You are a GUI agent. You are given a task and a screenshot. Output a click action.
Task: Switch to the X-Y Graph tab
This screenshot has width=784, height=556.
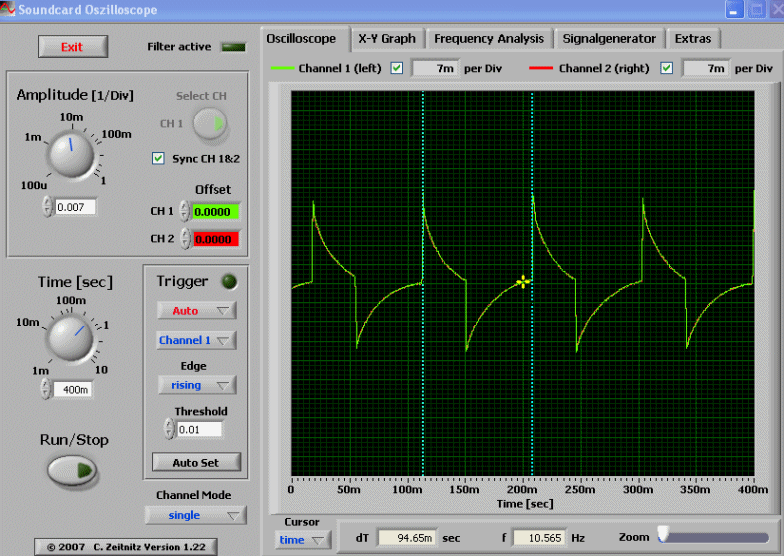pyautogui.click(x=387, y=39)
